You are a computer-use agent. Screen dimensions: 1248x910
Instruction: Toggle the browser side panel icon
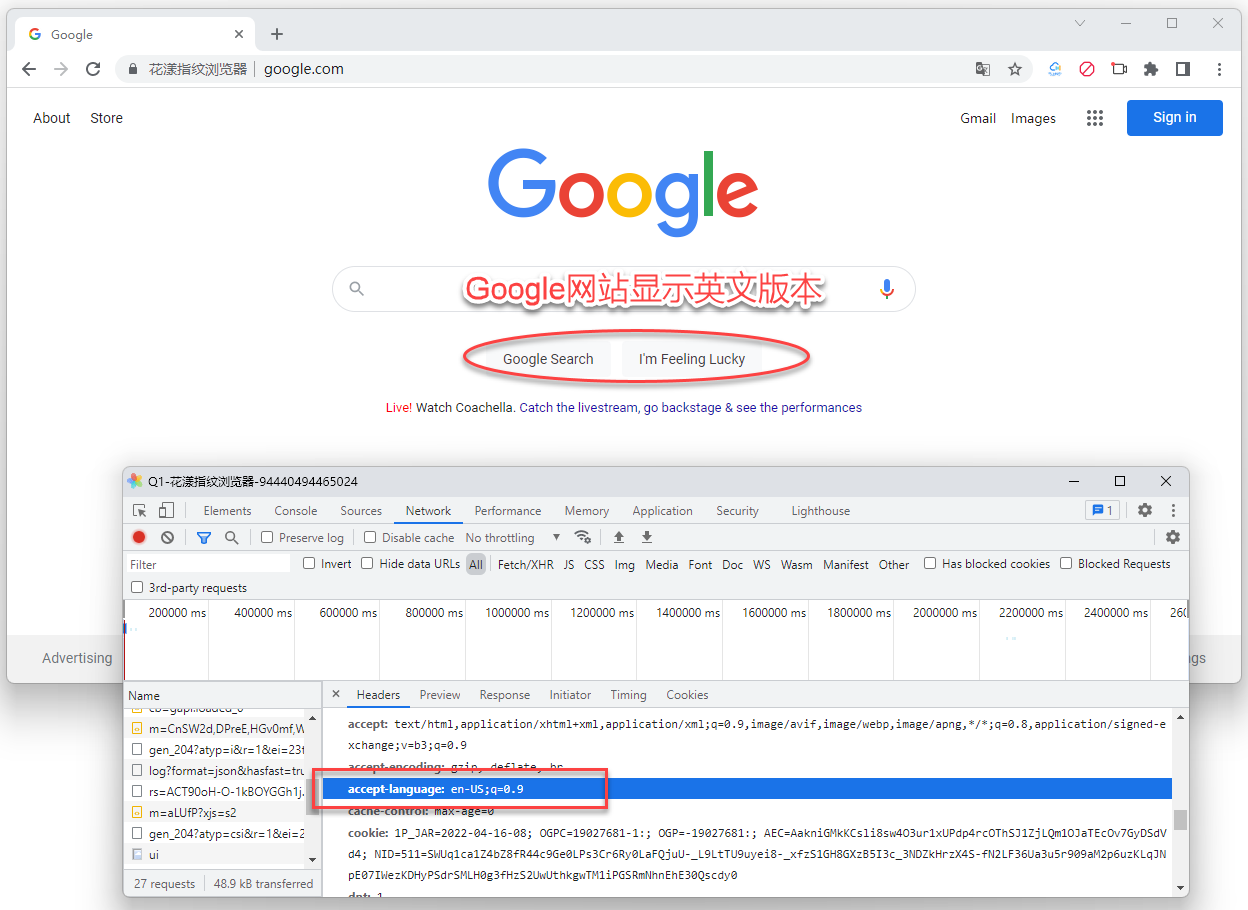[1183, 69]
